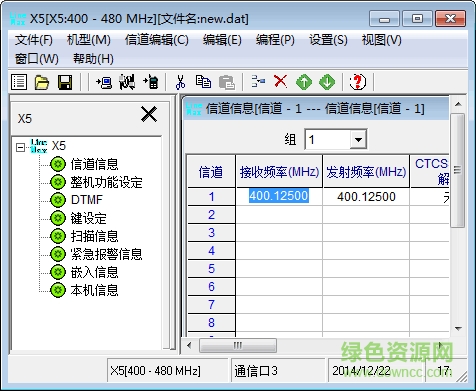Open help with the question mark icon
The width and height of the screenshot is (476, 391).
358,82
